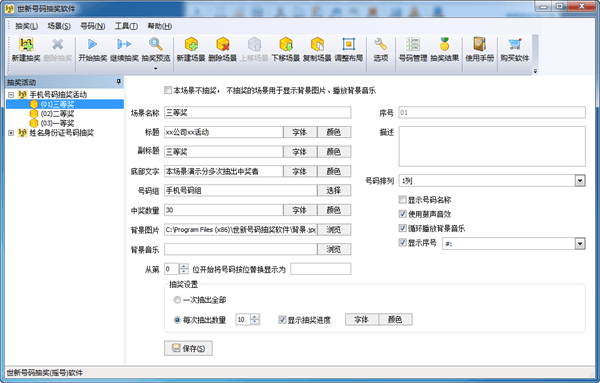Screen dimensions: 600x383
Task: Click 颜色 button for 副标题
Action: (334, 152)
